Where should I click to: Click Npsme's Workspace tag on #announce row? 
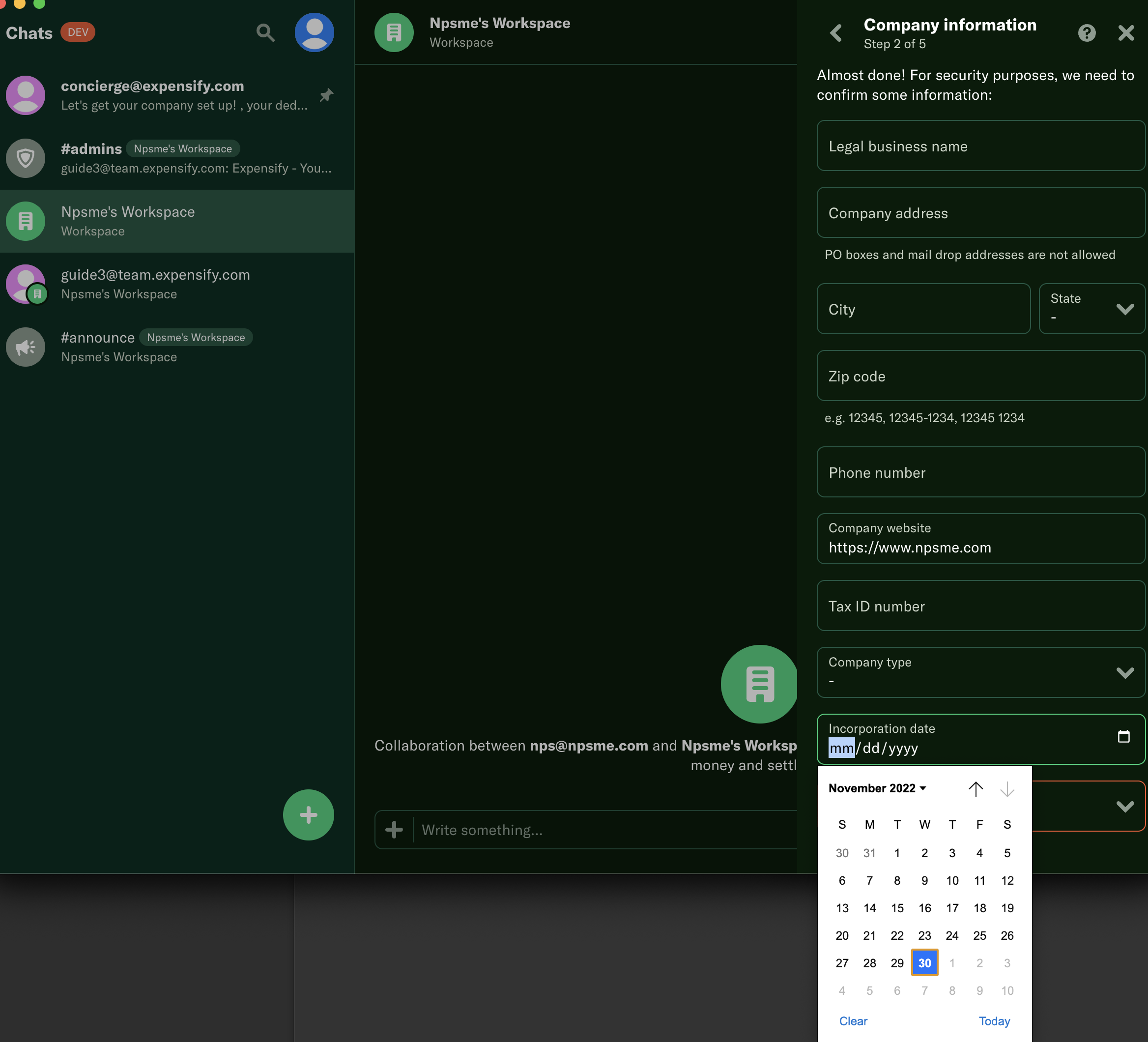click(196, 337)
